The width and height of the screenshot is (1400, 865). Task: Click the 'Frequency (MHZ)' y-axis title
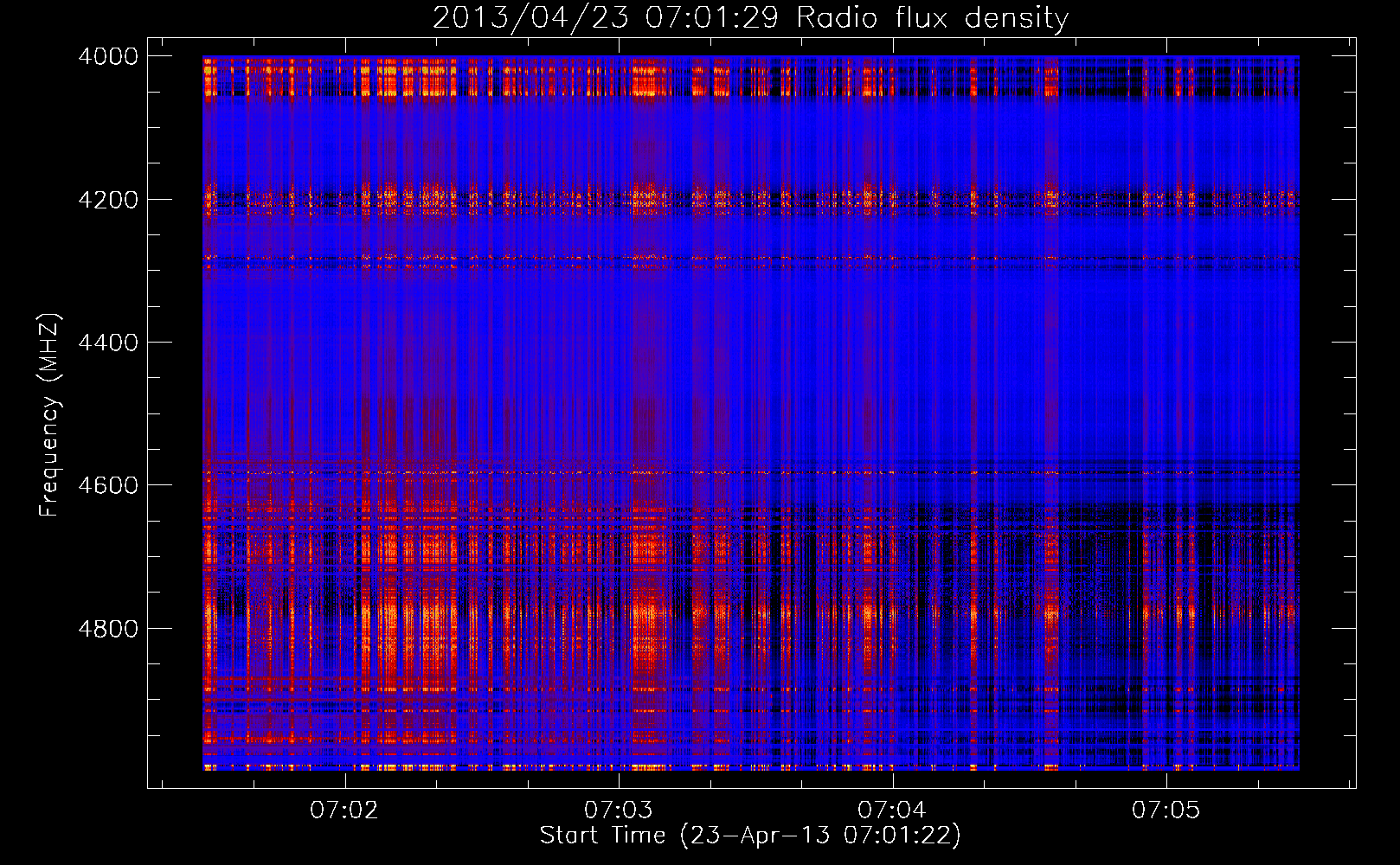[x=49, y=415]
